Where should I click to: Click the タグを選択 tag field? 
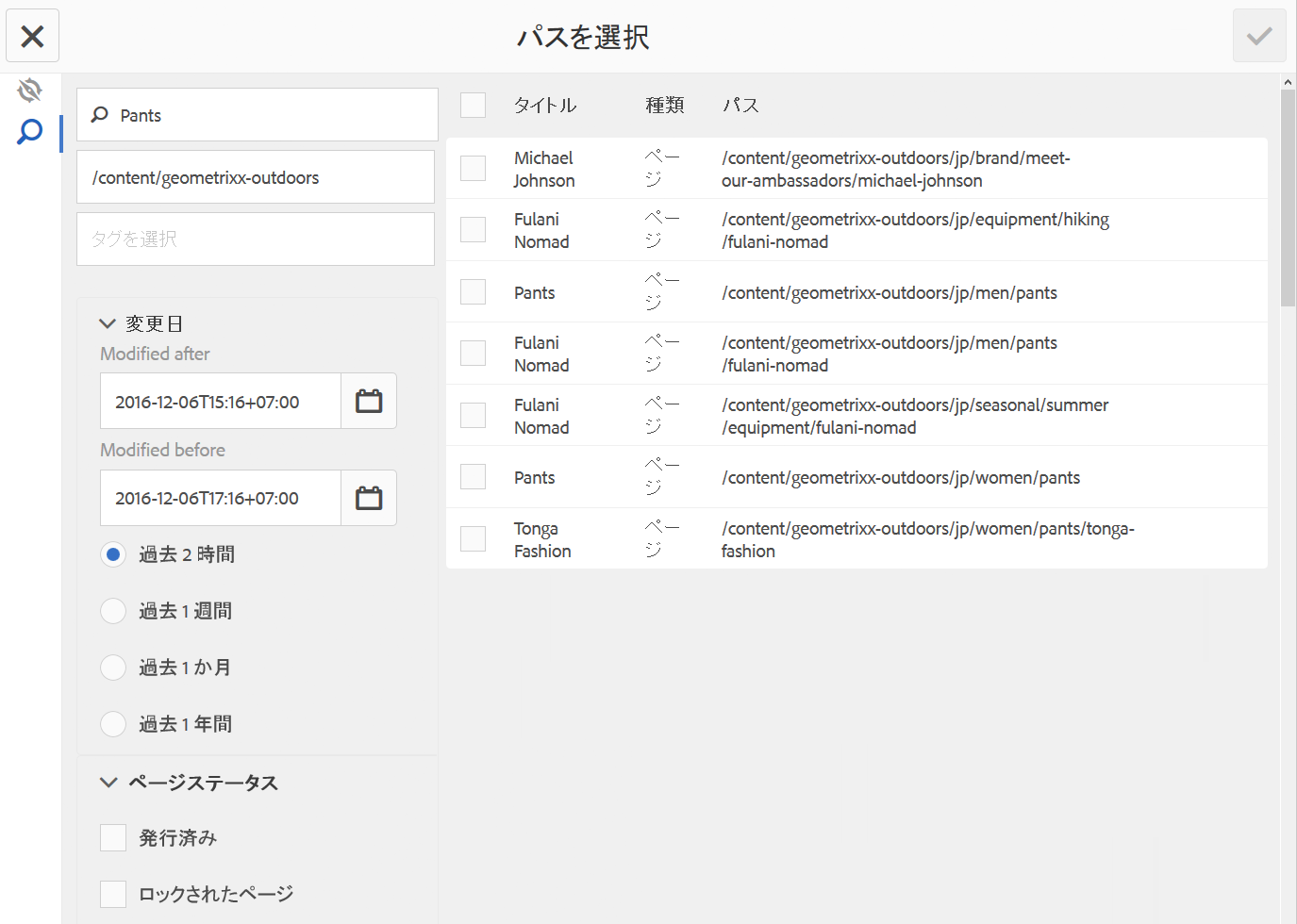(256, 239)
